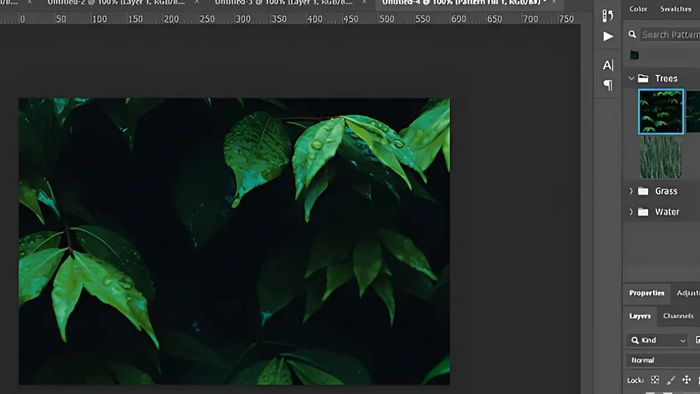The height and width of the screenshot is (394, 700).
Task: Switch to the Channels tab
Action: coord(678,316)
